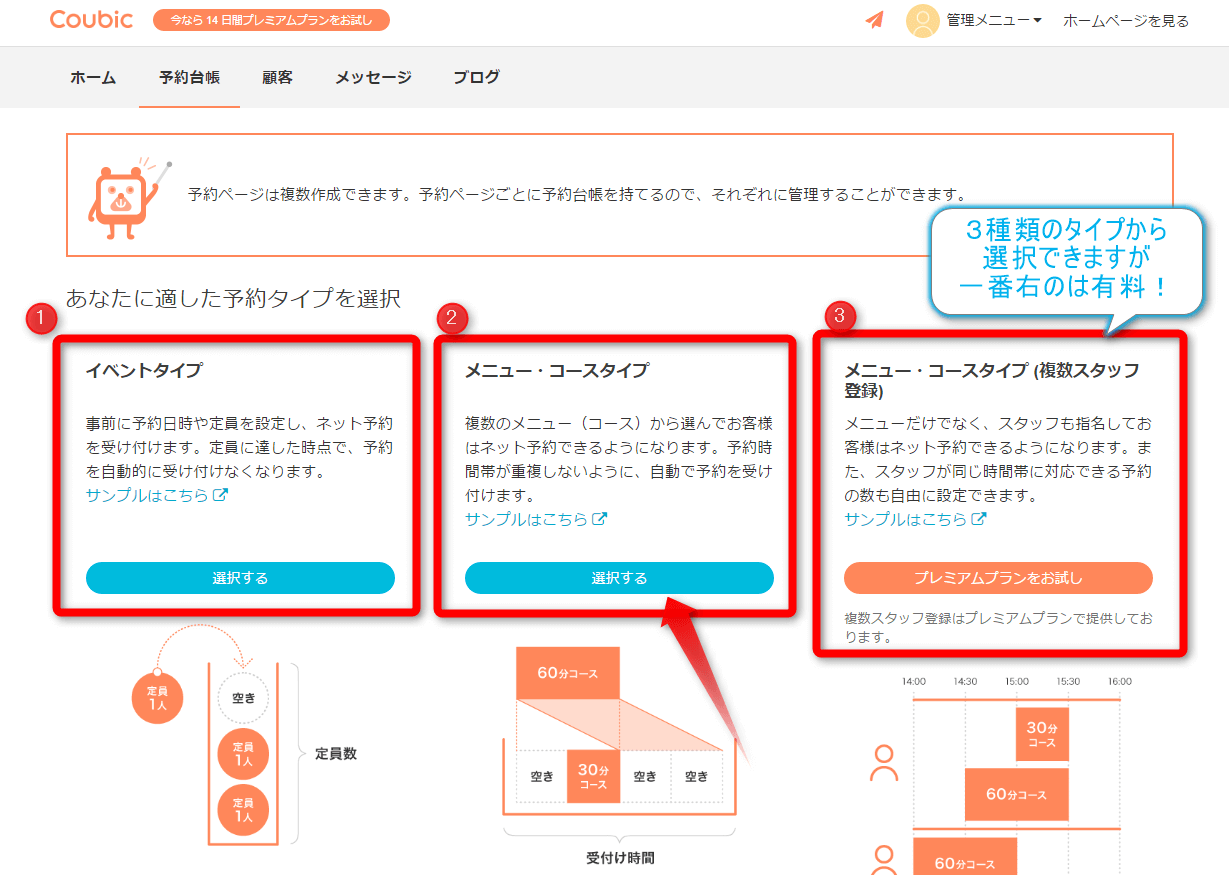Image resolution: width=1229 pixels, height=875 pixels.
Task: Select the 予約台帳 tab
Action: click(189, 77)
